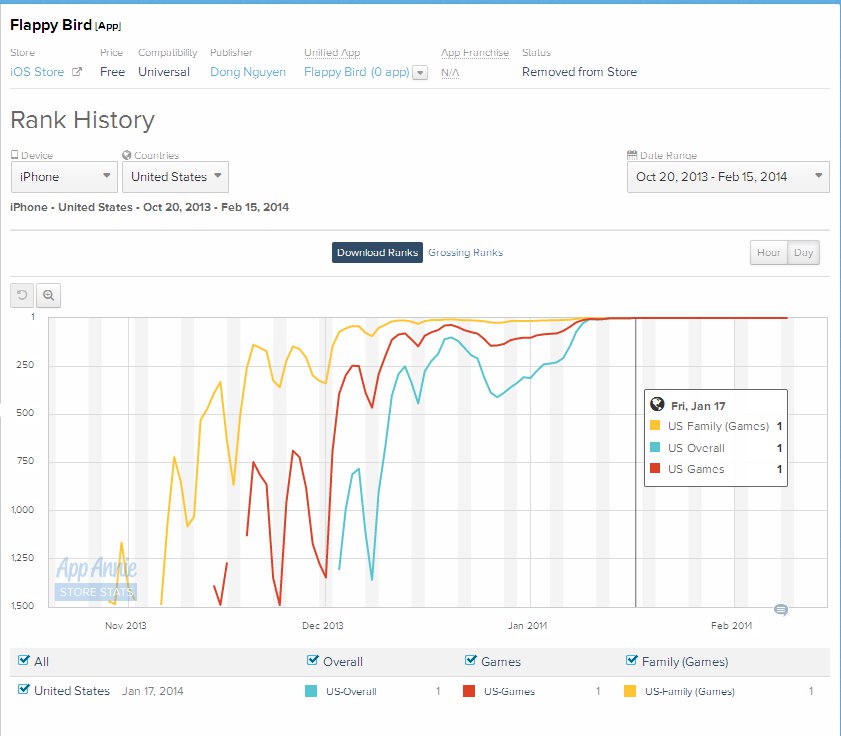Click the Nov 2013 axis label
841x736 pixels.
click(126, 625)
